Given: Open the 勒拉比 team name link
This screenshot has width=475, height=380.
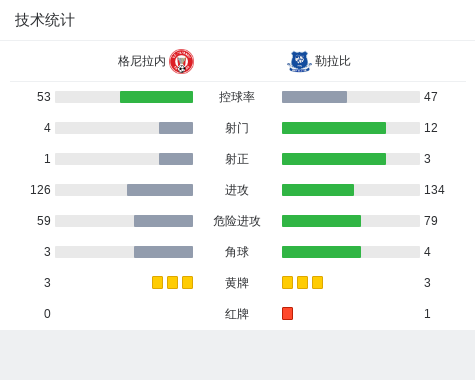Looking at the screenshot, I should coord(333,61).
